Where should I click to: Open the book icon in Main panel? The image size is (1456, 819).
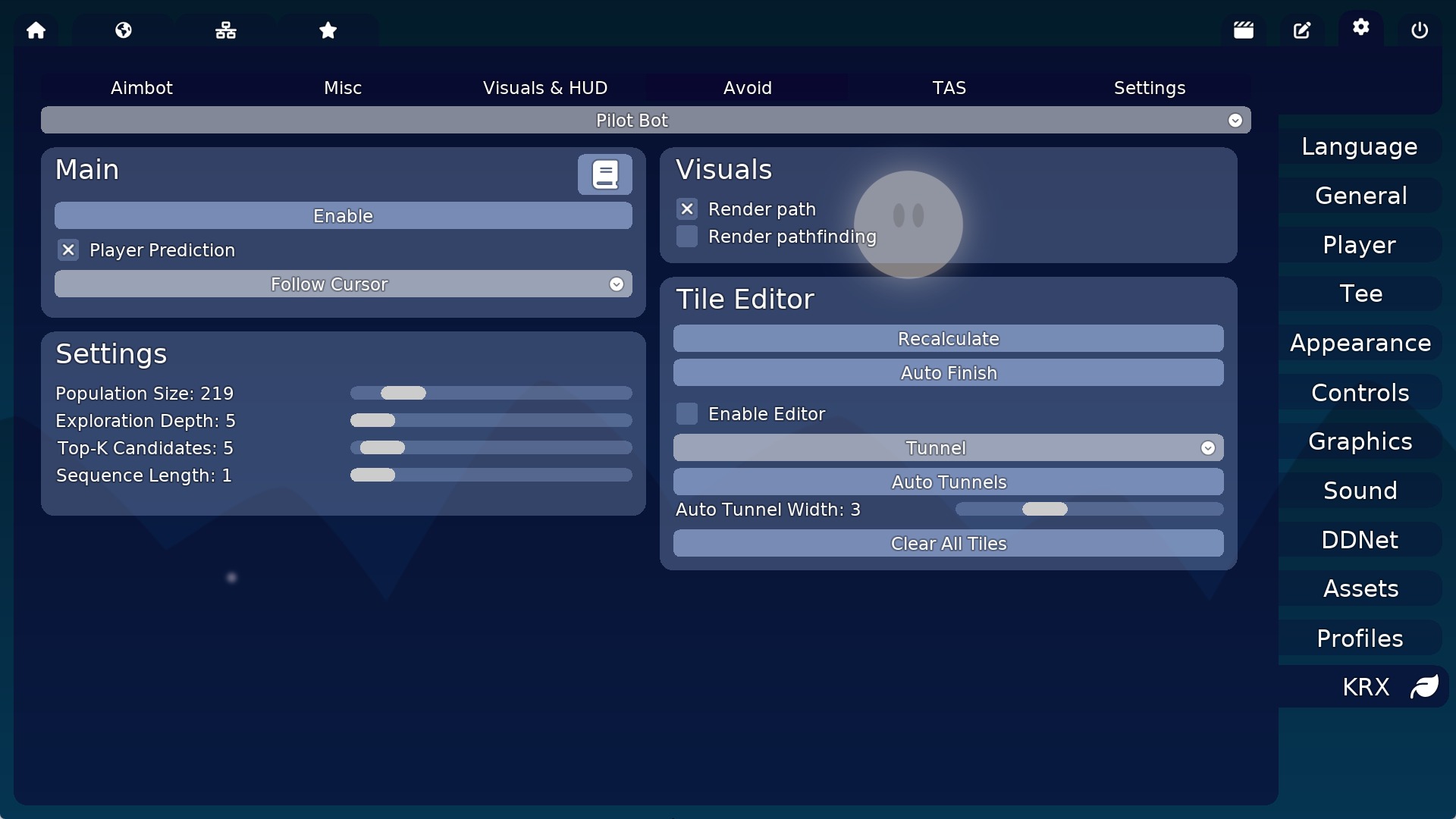coord(604,174)
